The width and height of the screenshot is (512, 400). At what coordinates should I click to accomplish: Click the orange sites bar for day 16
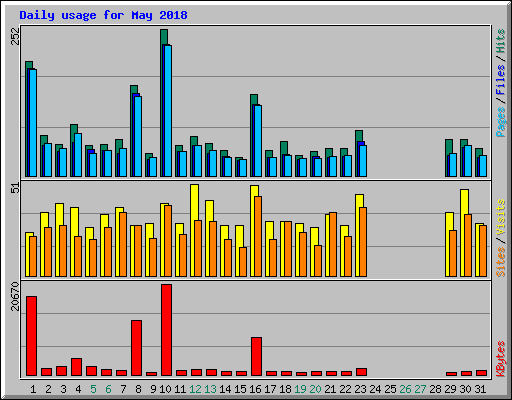point(258,236)
